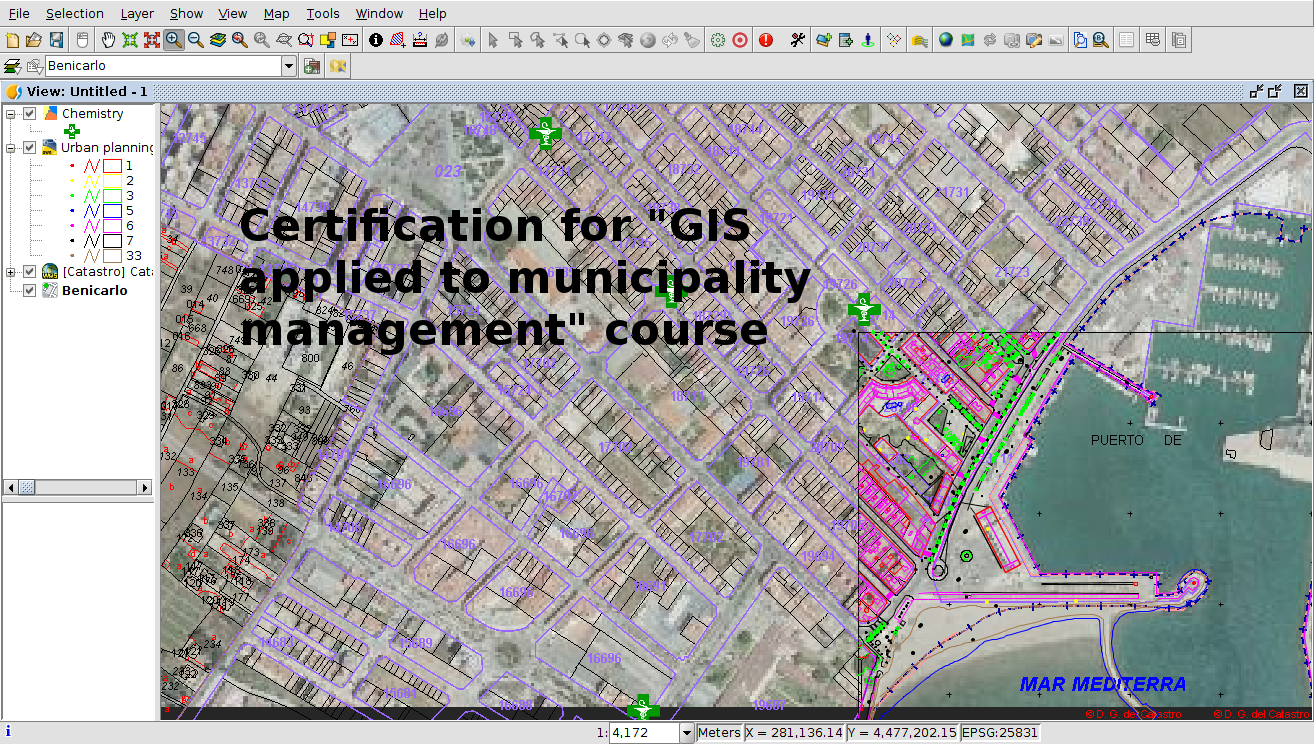The image size is (1314, 744).
Task: Toggle Urban planning layer visibility checkbox
Action: click(x=30, y=147)
